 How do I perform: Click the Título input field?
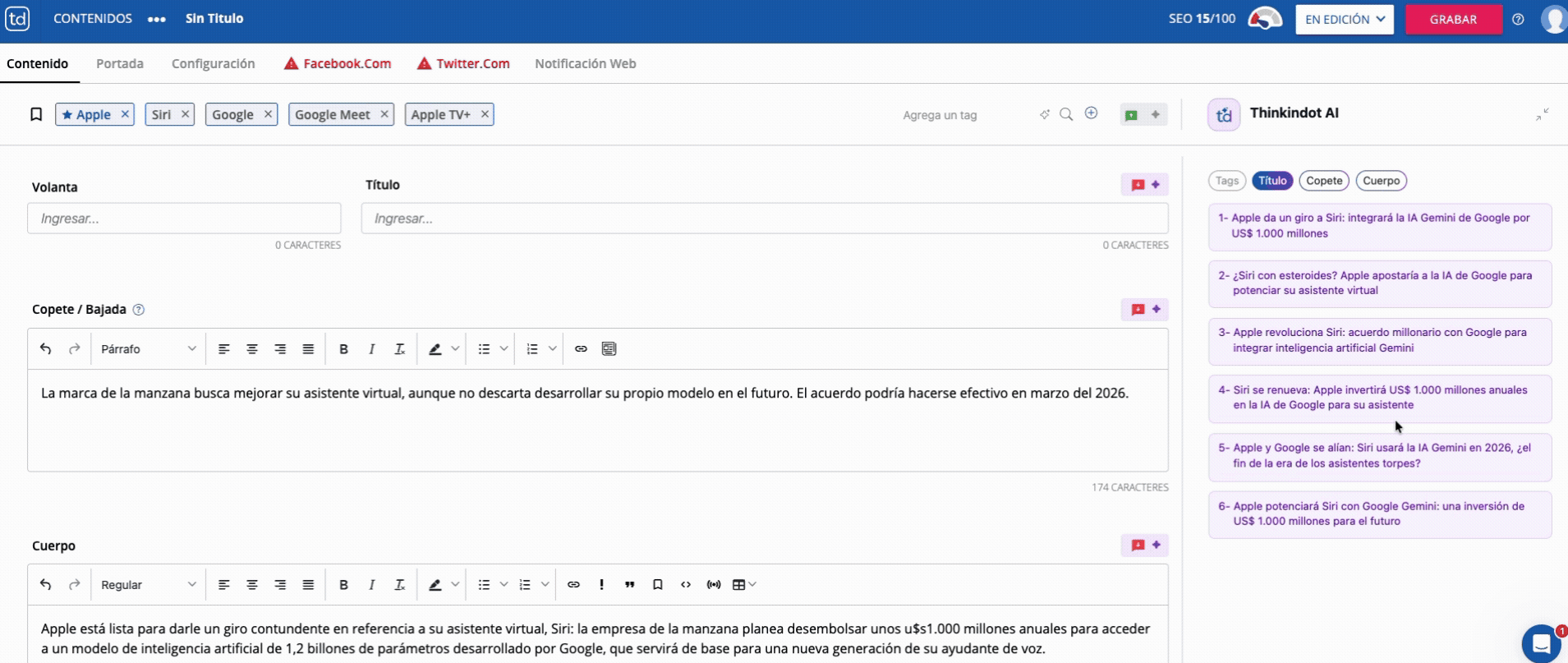point(765,219)
